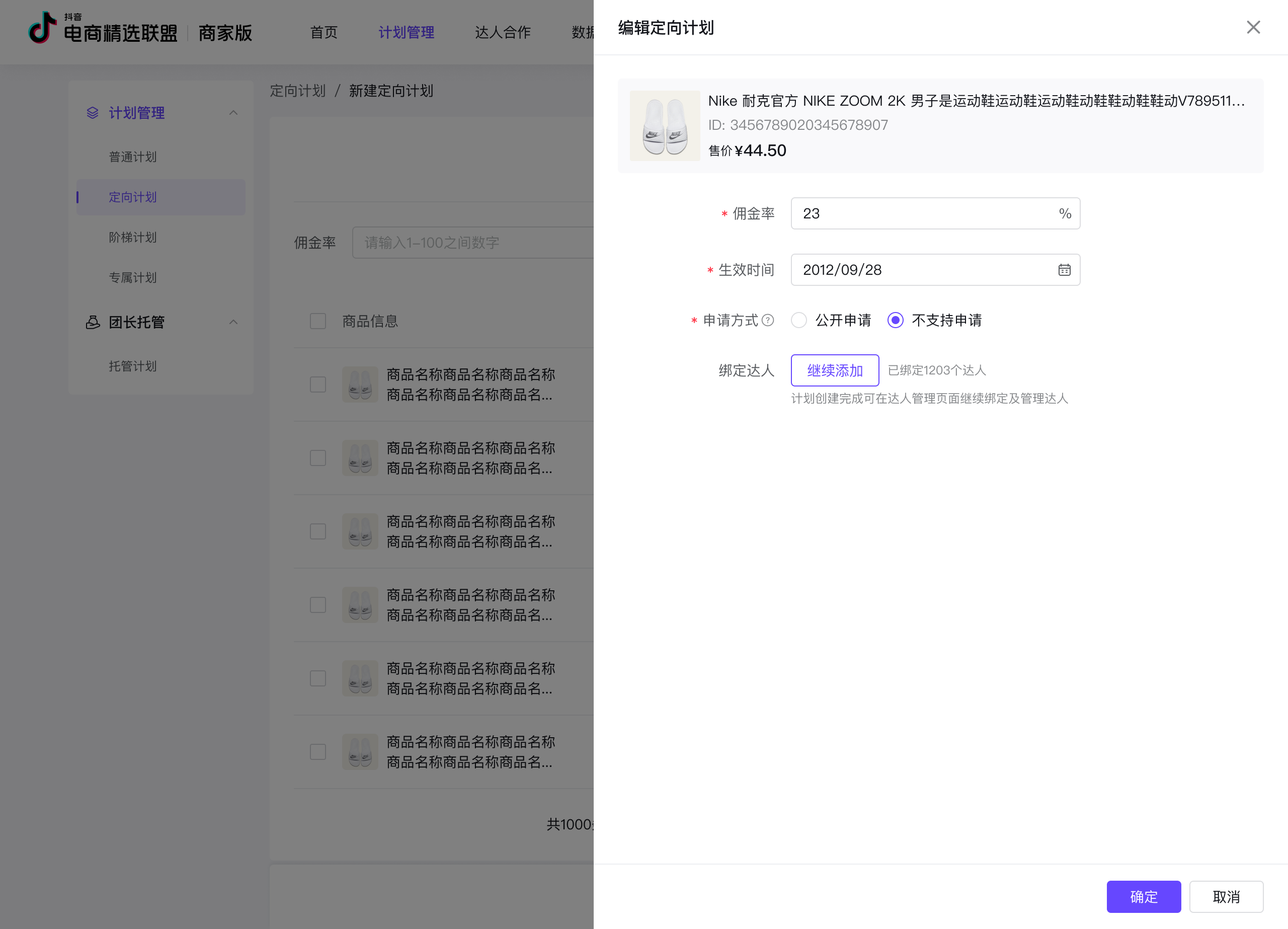Viewport: 1288px width, 929px height.
Task: Check the second product row checkbox
Action: click(318, 458)
